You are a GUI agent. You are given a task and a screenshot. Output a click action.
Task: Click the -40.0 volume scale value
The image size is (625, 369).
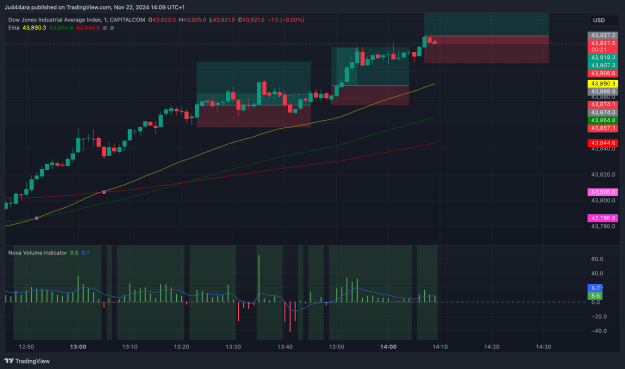[x=599, y=331]
